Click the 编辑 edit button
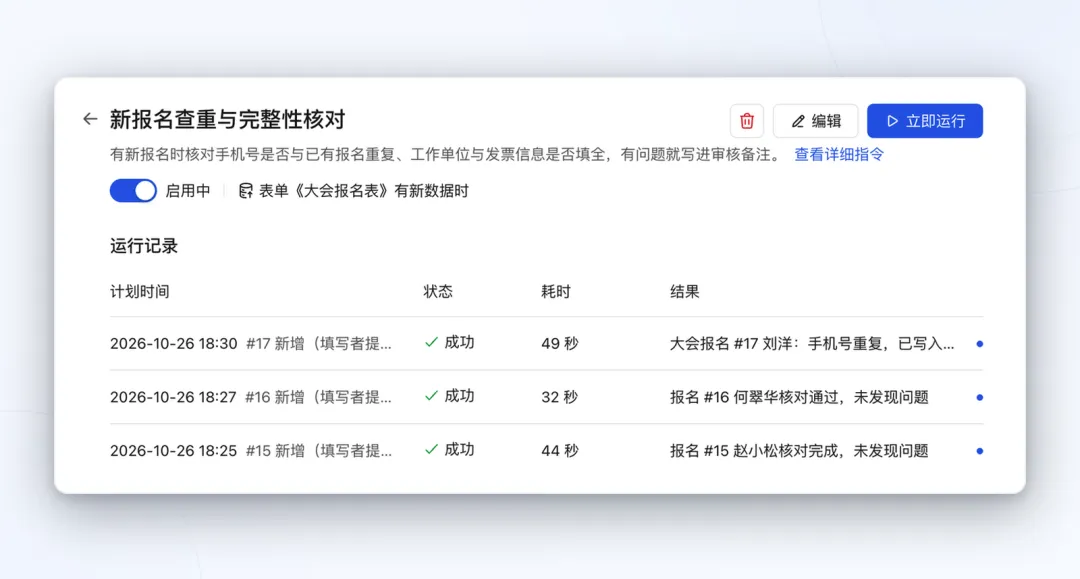The image size is (1080, 579). 816,121
